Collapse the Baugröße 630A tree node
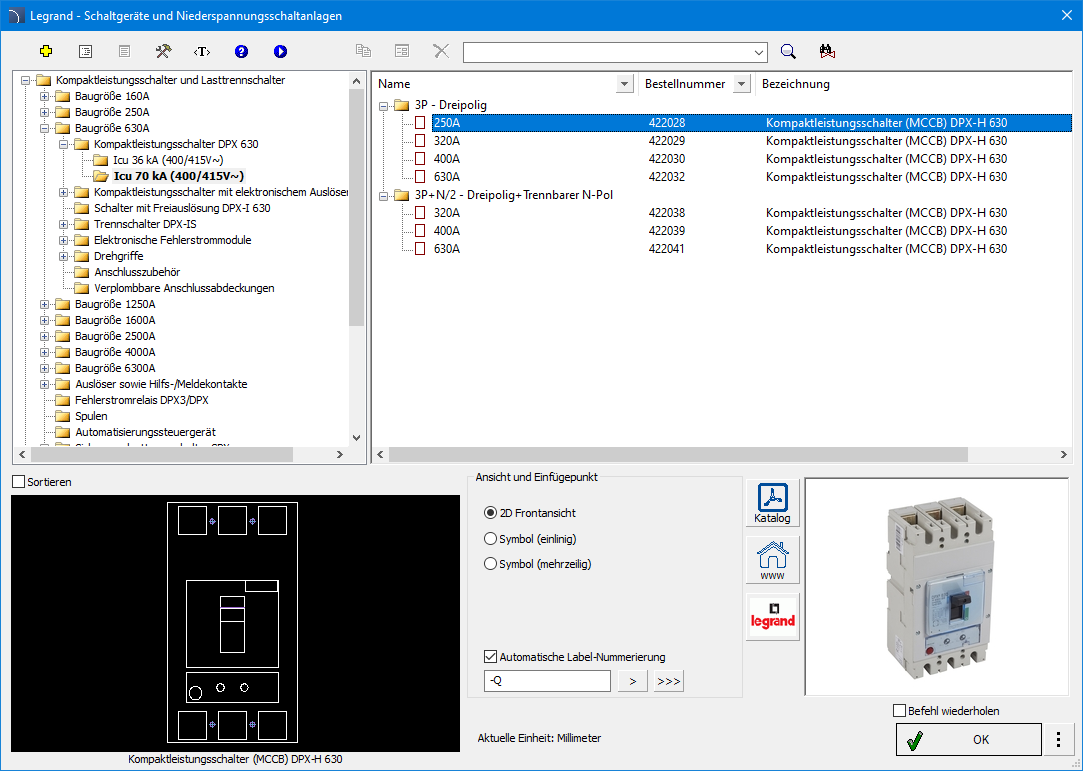Image resolution: width=1083 pixels, height=771 pixels. (44, 128)
